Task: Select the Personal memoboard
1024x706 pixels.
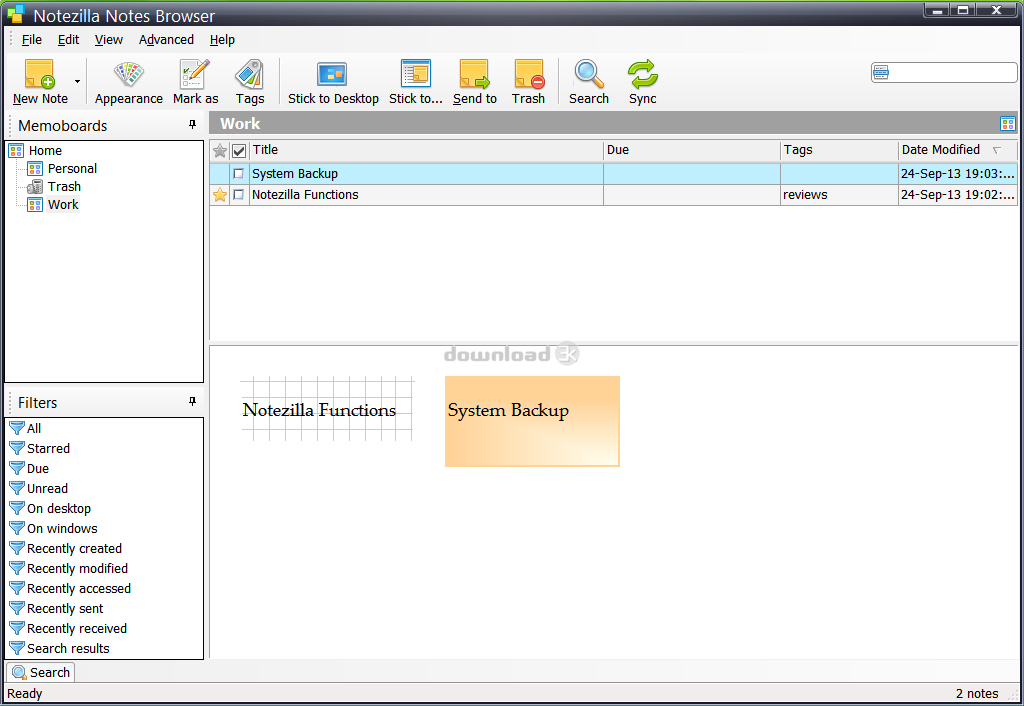Action: [72, 168]
